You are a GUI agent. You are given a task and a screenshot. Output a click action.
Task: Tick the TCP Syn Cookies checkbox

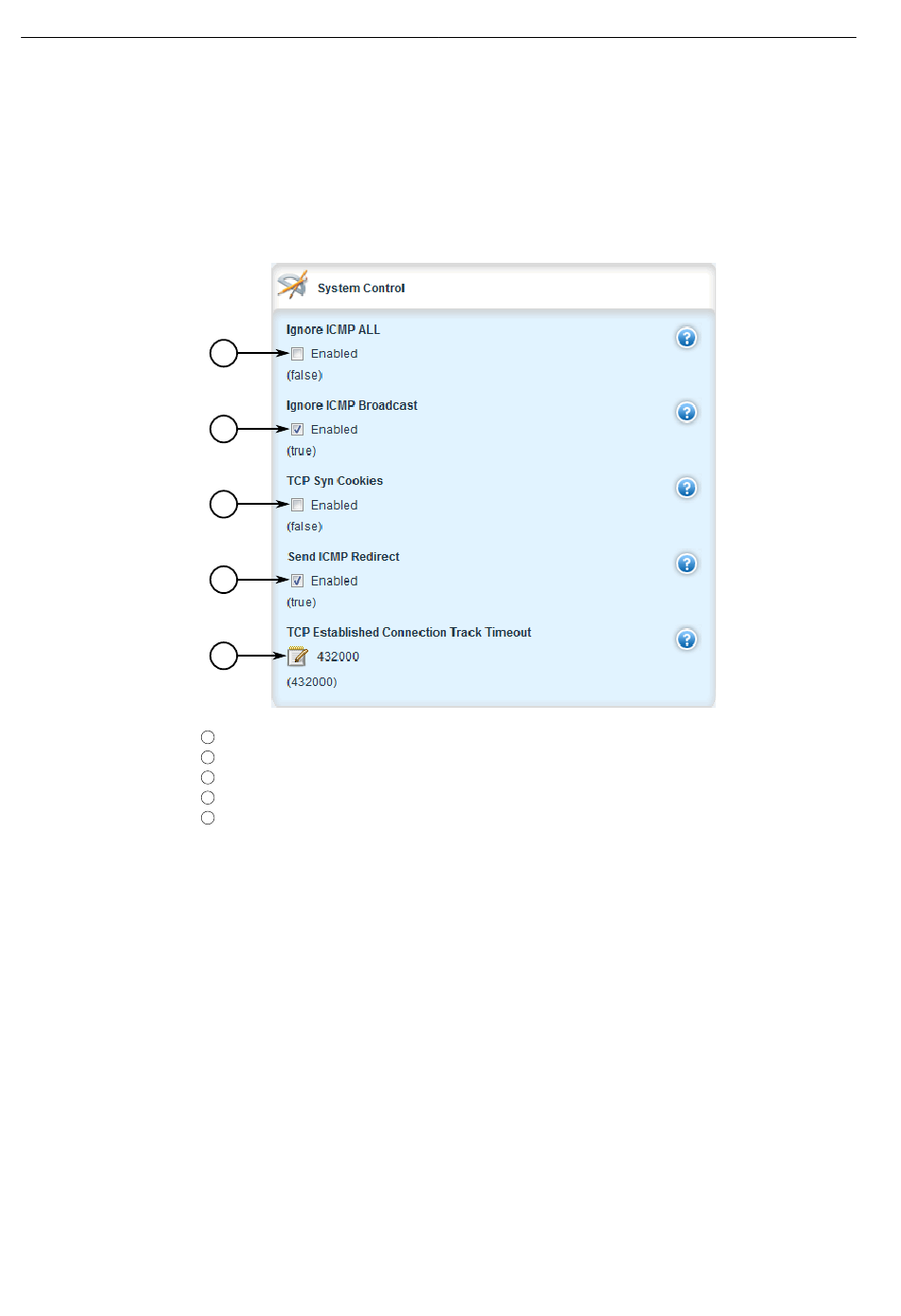click(298, 505)
